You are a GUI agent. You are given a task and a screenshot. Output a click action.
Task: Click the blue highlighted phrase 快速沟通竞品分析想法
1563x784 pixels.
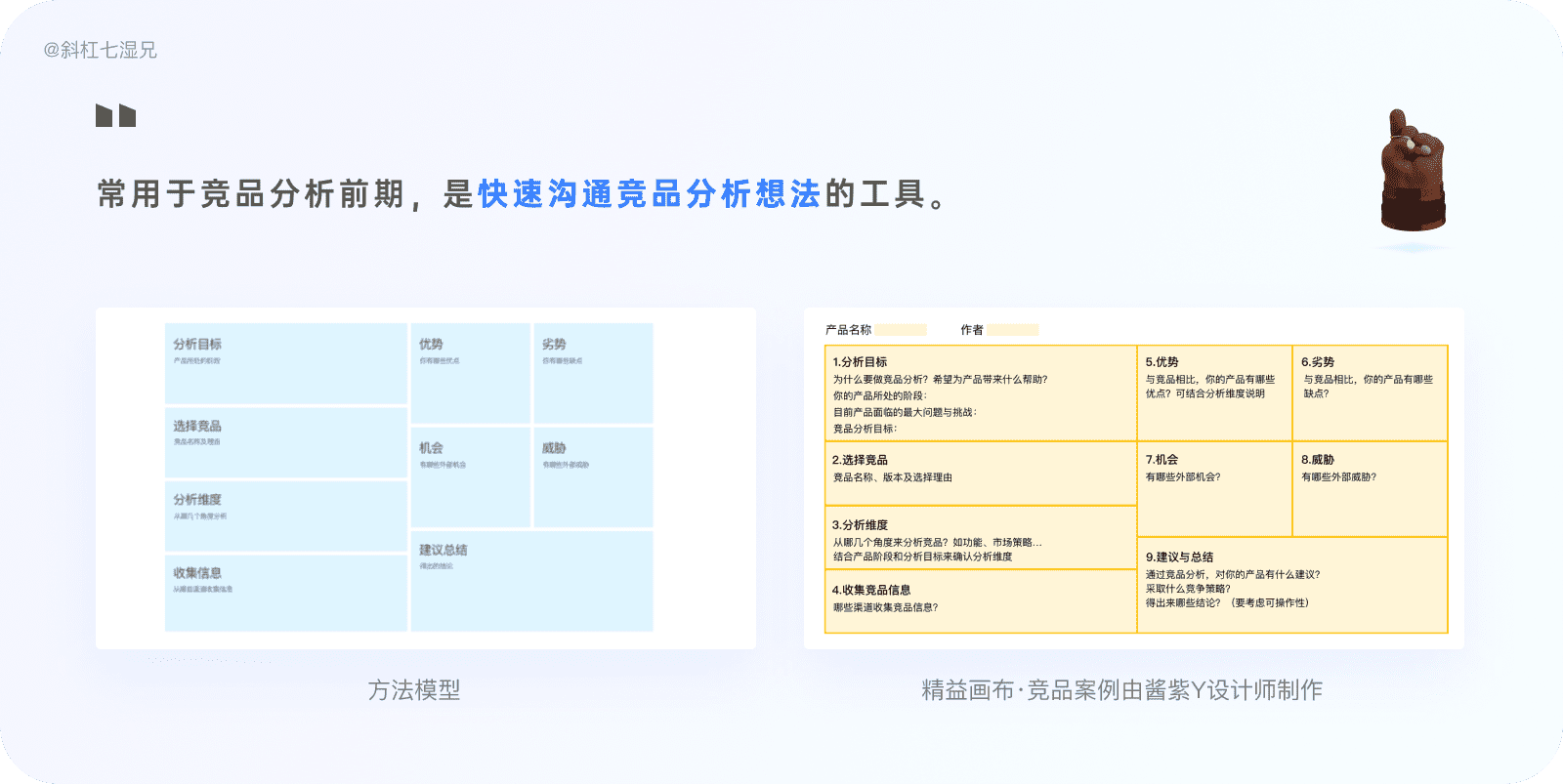tap(650, 194)
